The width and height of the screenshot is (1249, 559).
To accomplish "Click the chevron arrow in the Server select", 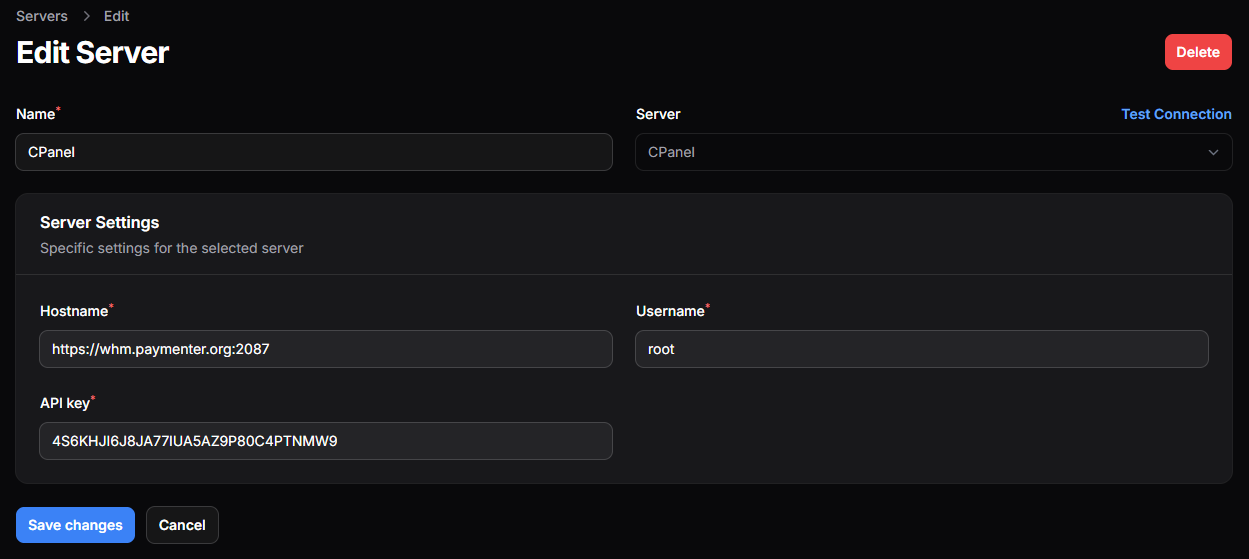I will pyautogui.click(x=1213, y=153).
